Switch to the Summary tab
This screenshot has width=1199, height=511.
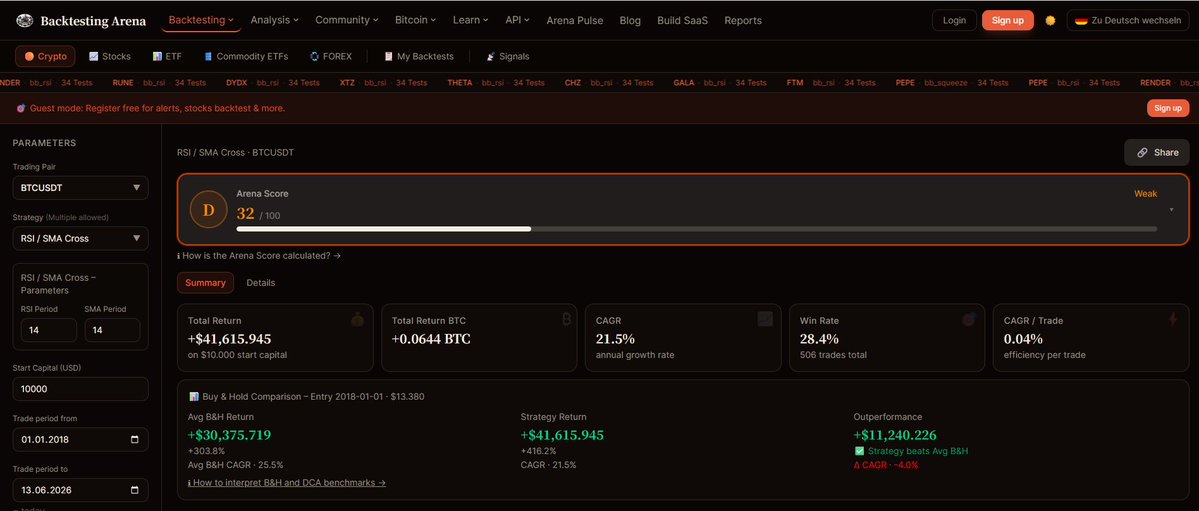tap(205, 283)
